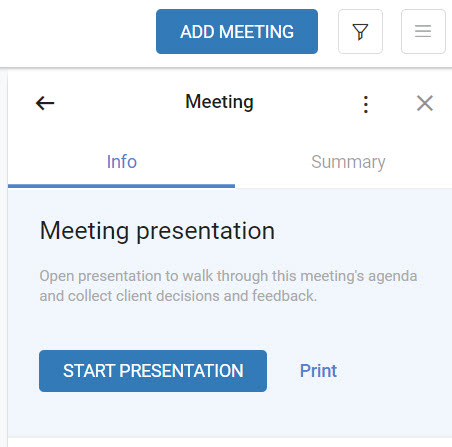Go back using the left arrow
This screenshot has height=447, width=452.
tap(45, 103)
